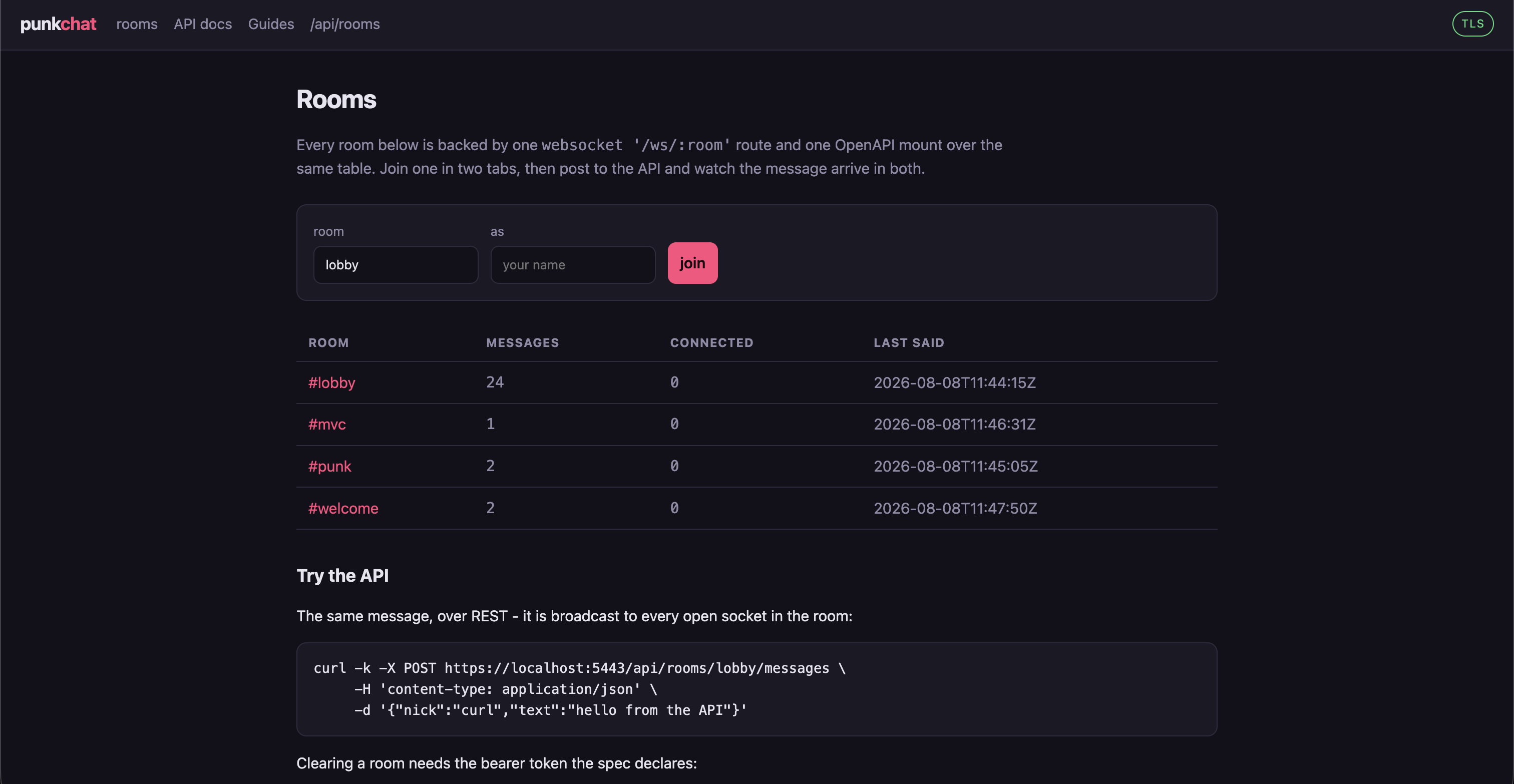Open the Guides nav link
This screenshot has width=1514, height=784.
(x=271, y=24)
